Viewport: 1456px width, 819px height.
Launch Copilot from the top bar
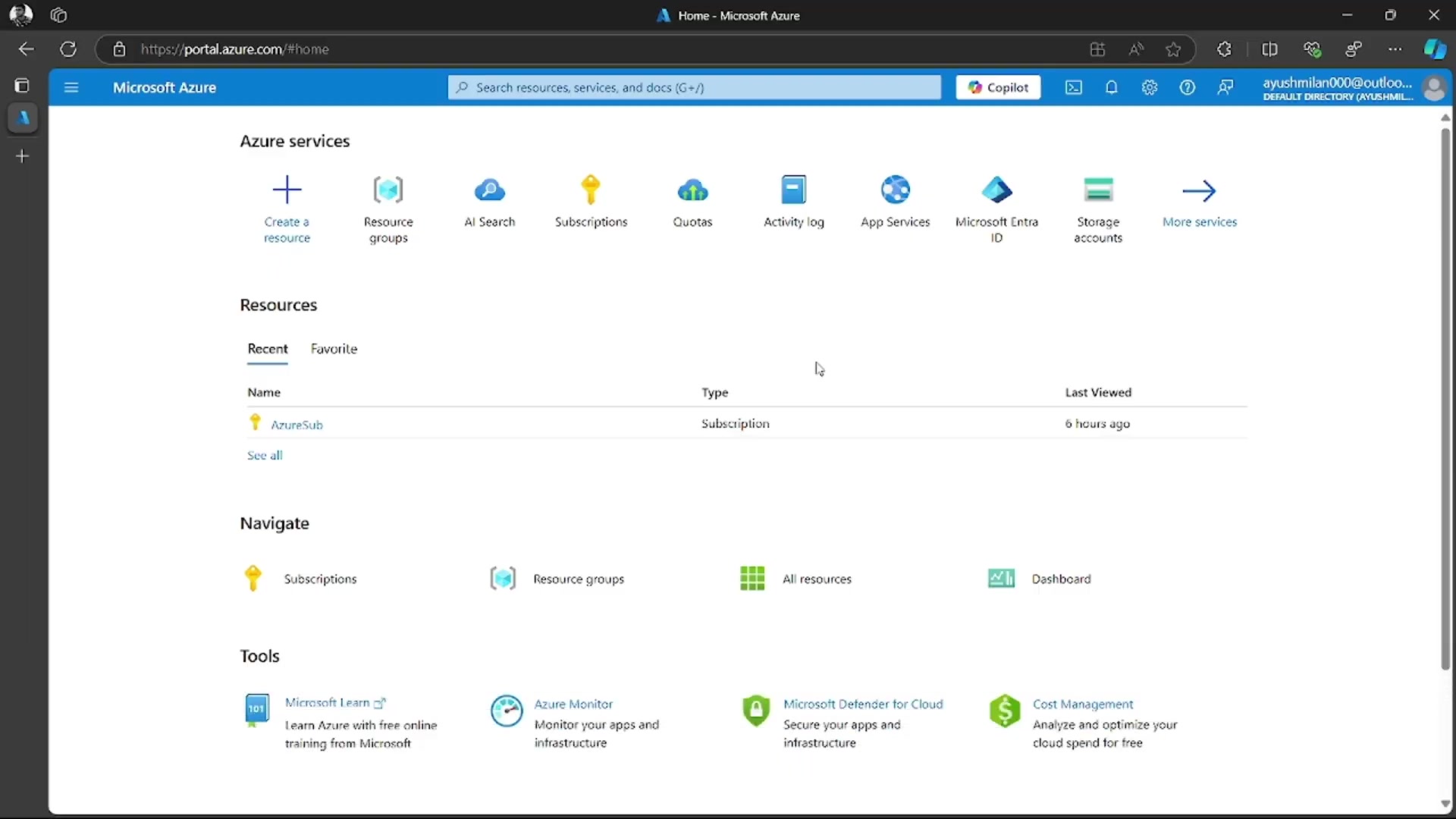(x=997, y=87)
